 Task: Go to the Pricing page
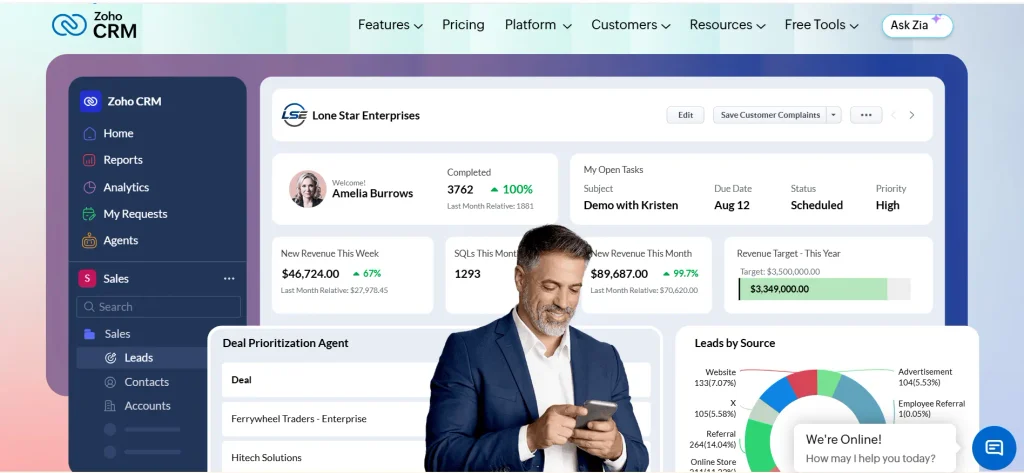[463, 25]
